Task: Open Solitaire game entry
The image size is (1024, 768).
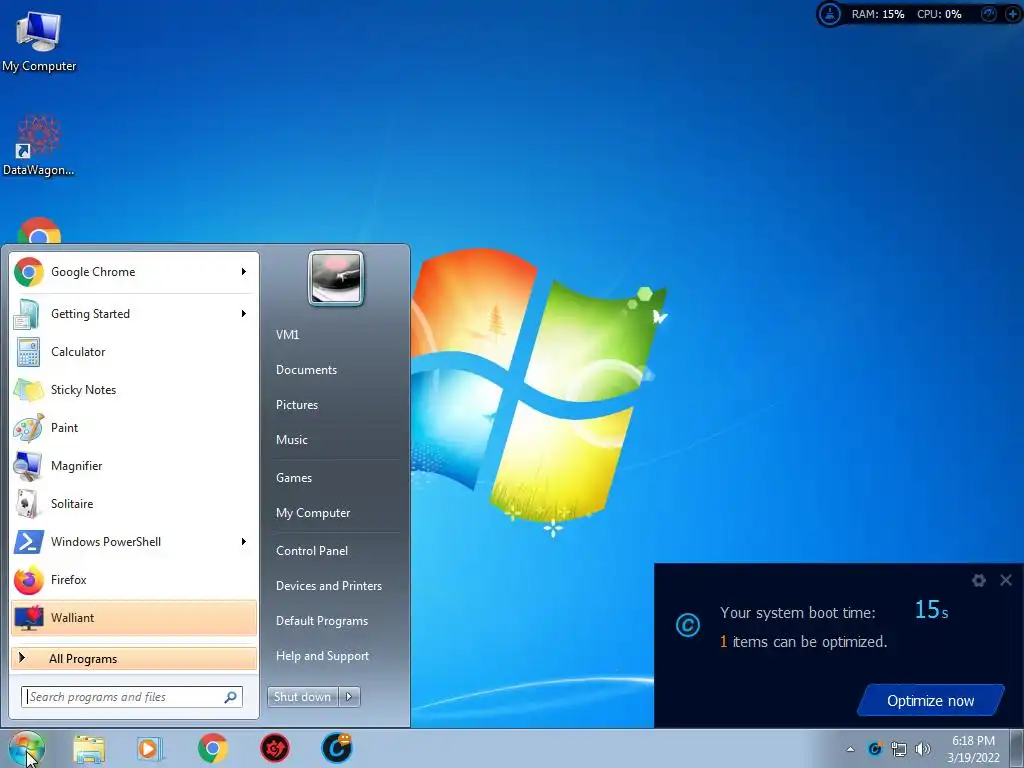Action: point(134,504)
